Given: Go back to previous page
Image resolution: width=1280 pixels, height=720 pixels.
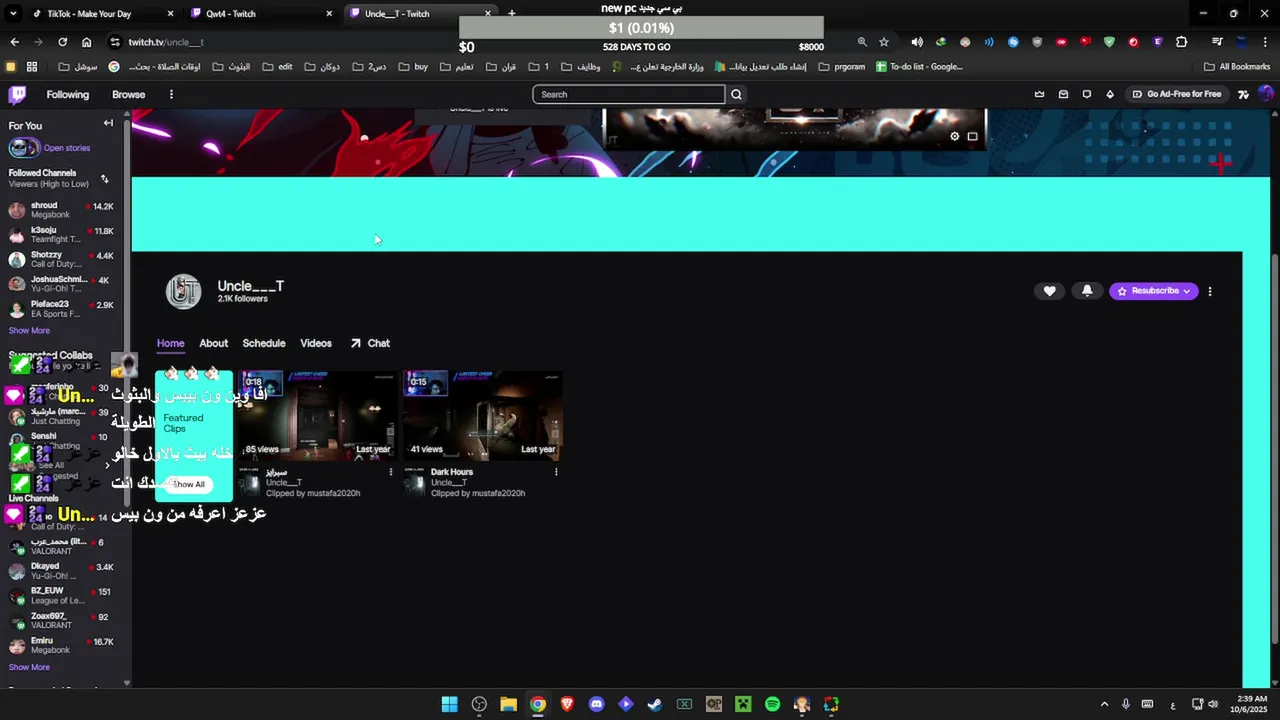Looking at the screenshot, I should click(x=14, y=42).
